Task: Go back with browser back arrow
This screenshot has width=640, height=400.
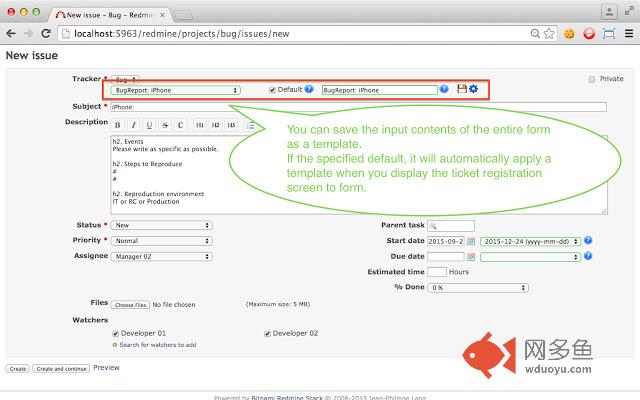Action: (x=11, y=33)
